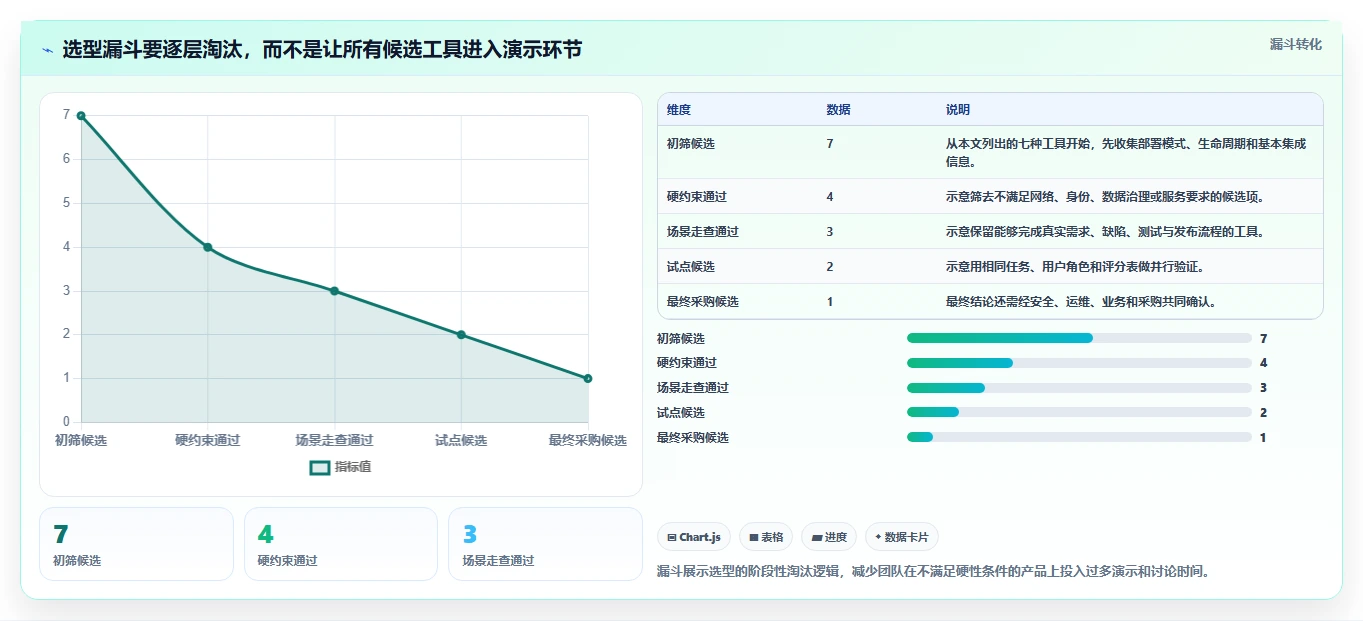Click the lightning icon beside the title
The image size is (1363, 621).
pos(48,50)
